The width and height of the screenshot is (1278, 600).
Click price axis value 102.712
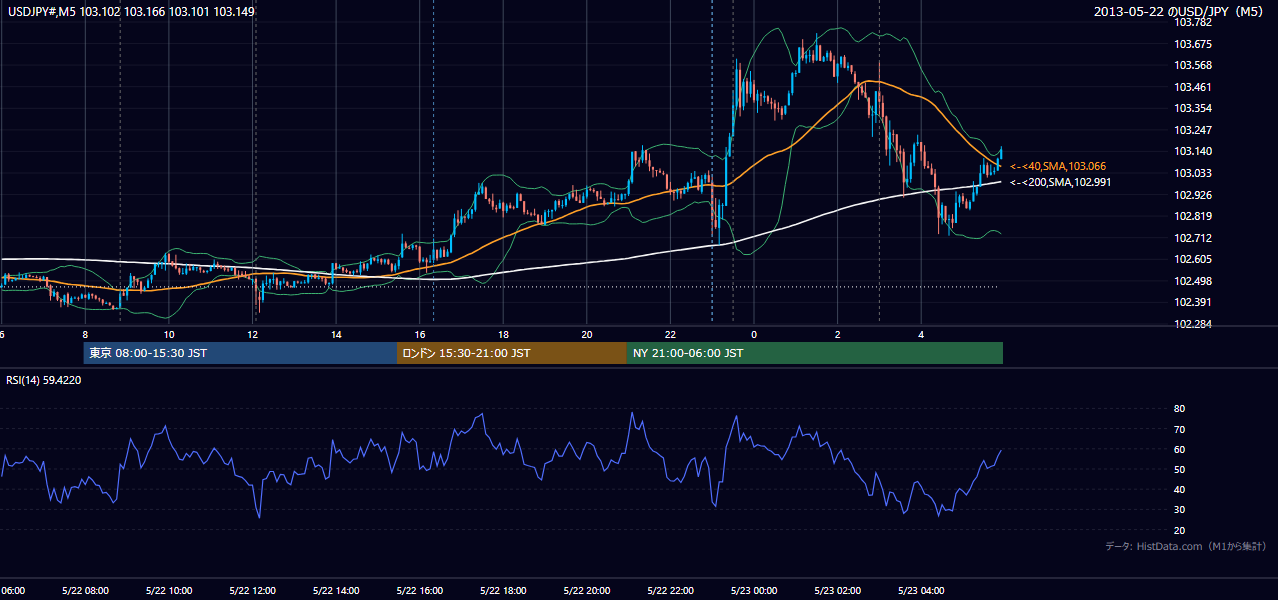[1193, 238]
